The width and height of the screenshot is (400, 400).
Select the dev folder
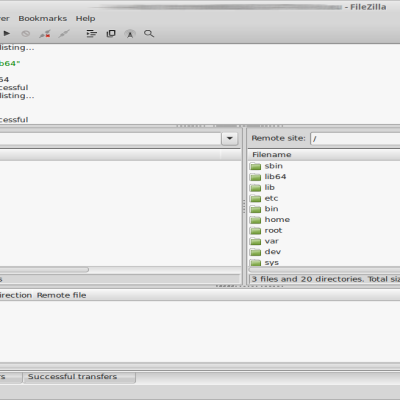click(272, 252)
